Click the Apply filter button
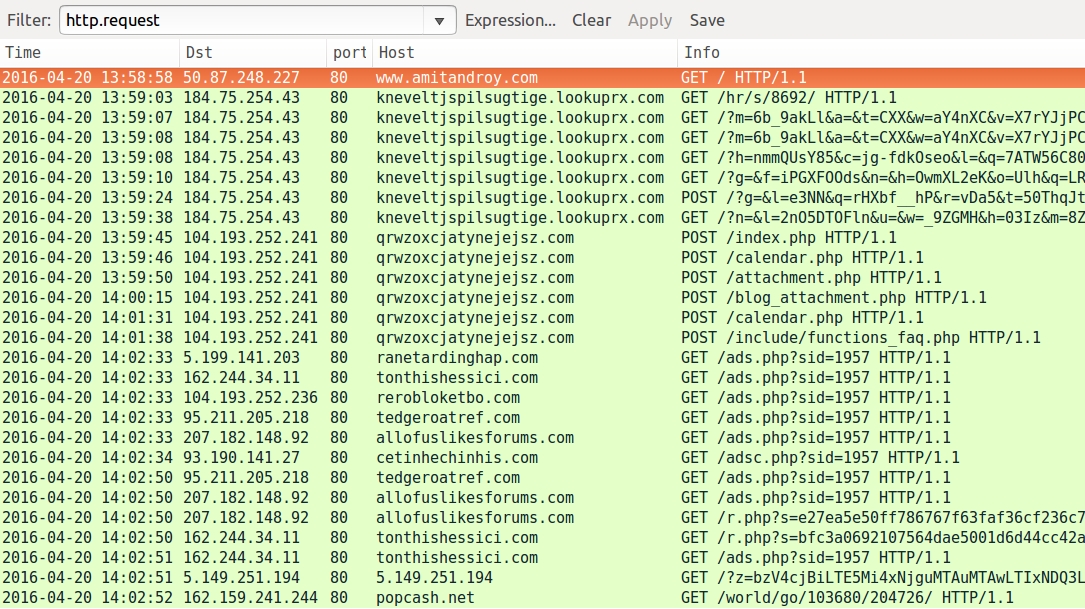 tap(650, 20)
